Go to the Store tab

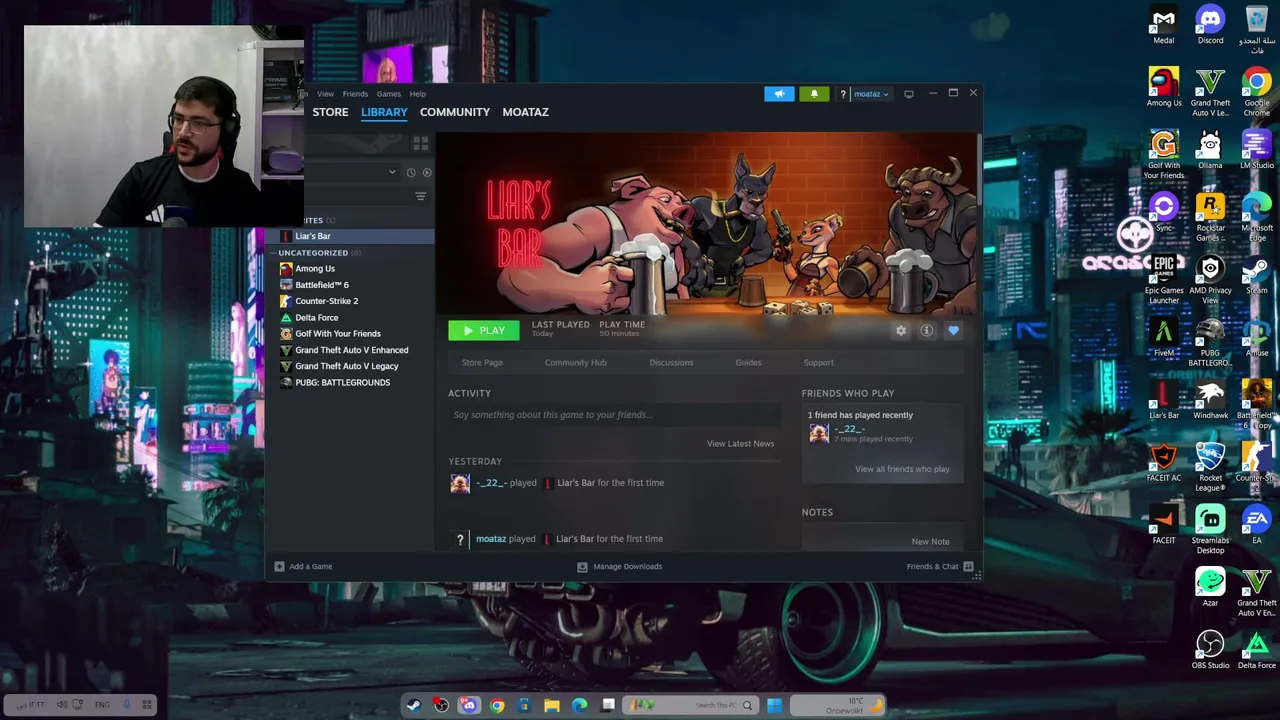[330, 112]
